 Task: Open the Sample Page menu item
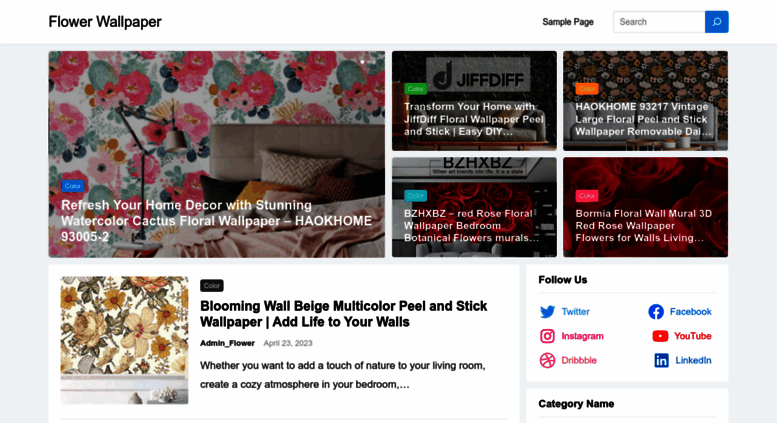coord(568,22)
